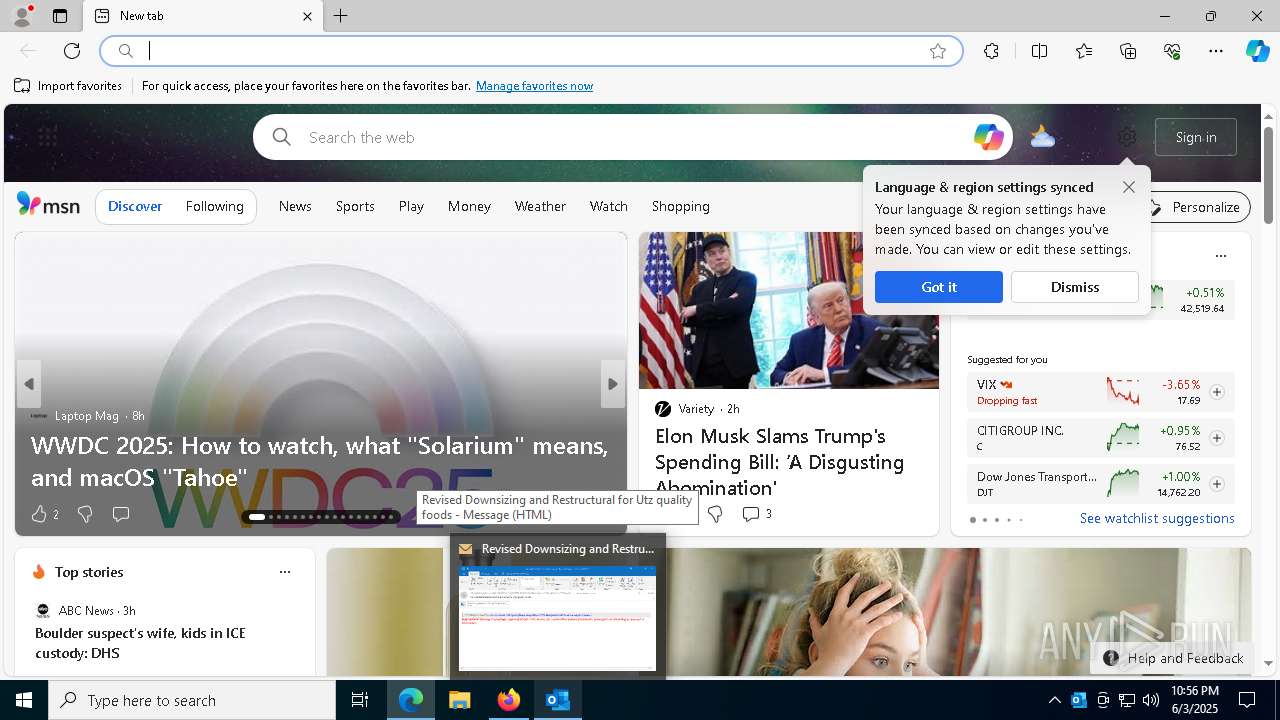1280x720 pixels.
Task: Close the language settings synced popup
Action: (1129, 187)
